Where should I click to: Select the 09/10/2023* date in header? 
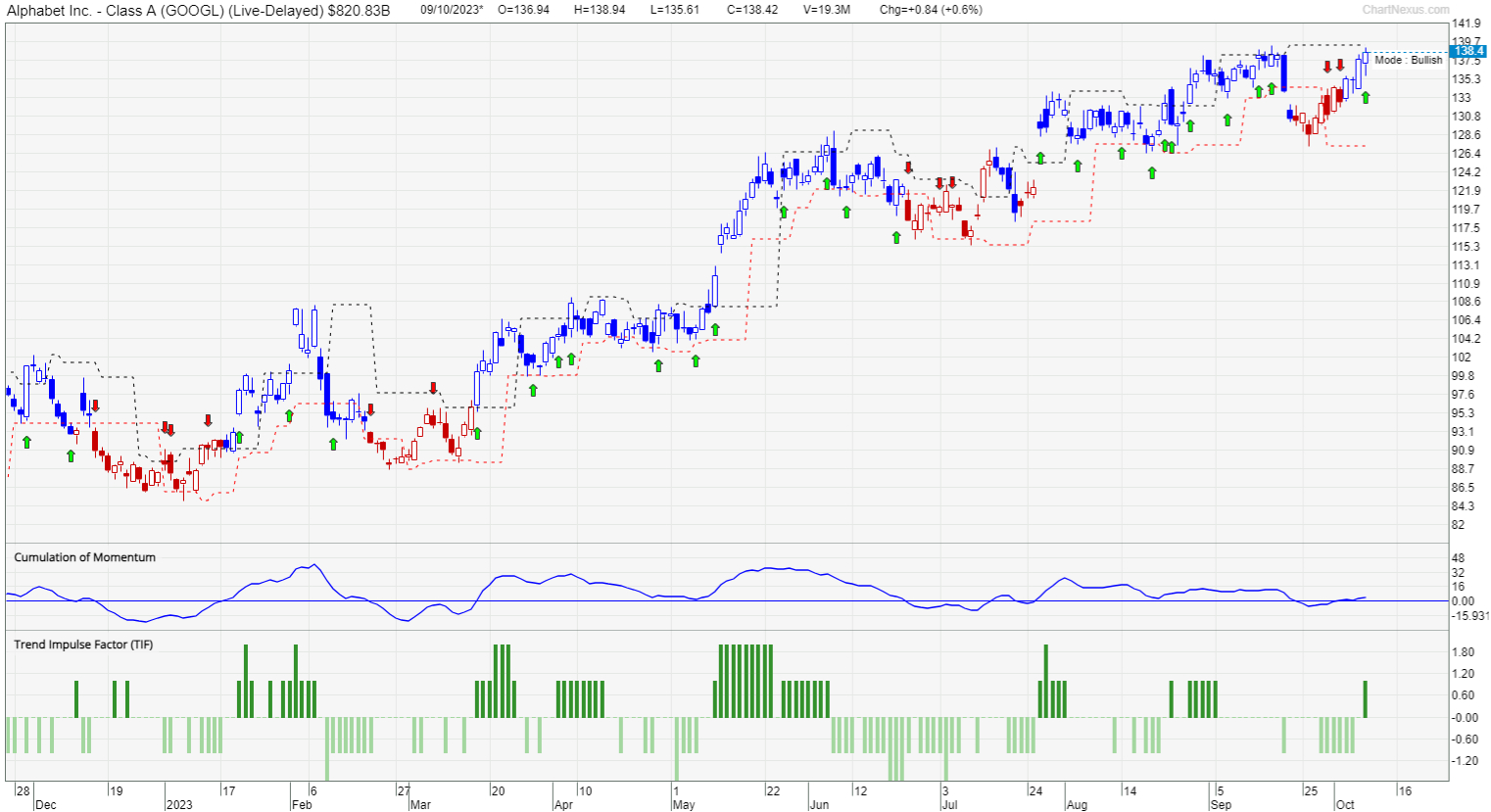(x=452, y=10)
